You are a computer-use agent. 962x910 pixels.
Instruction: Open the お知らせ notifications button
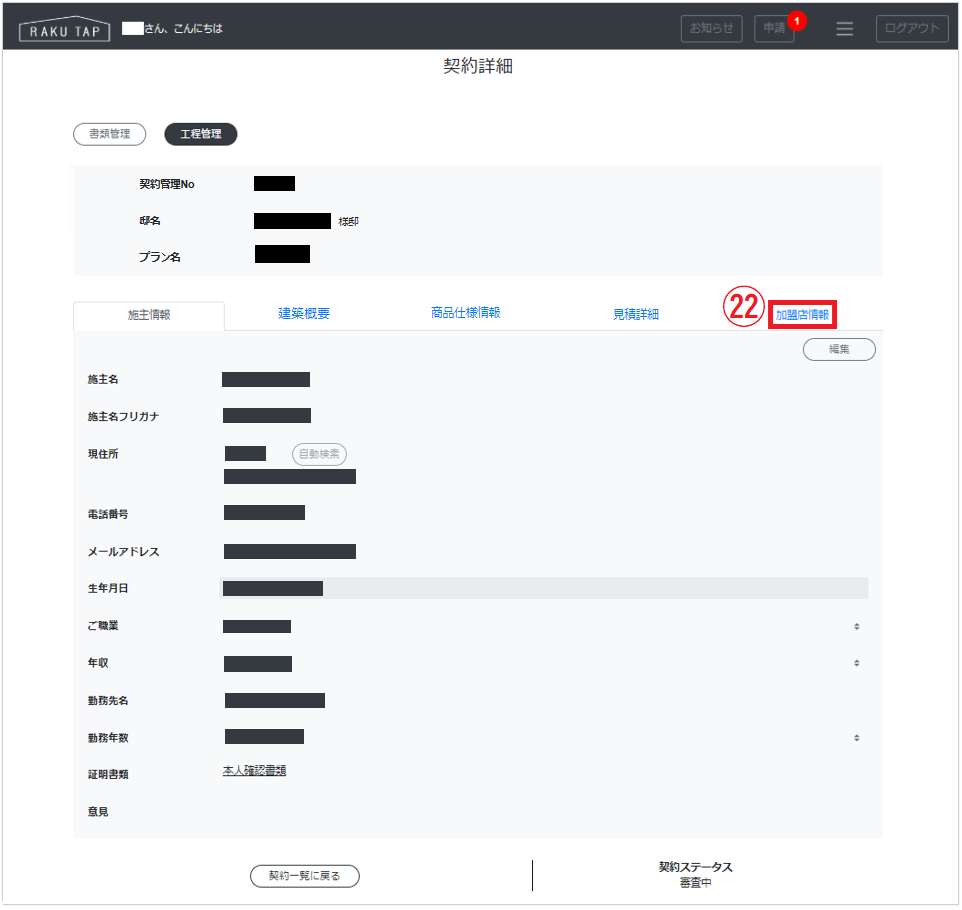712,28
